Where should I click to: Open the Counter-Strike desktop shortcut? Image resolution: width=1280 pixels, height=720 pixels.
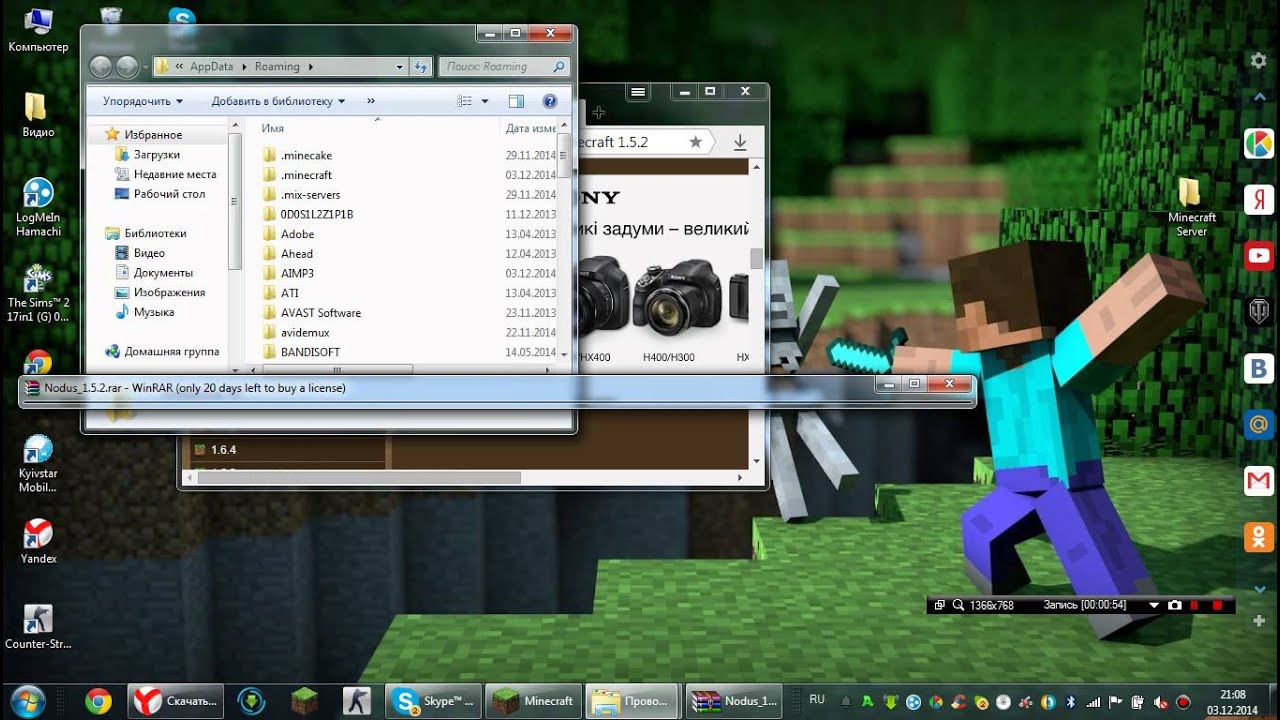coord(38,627)
